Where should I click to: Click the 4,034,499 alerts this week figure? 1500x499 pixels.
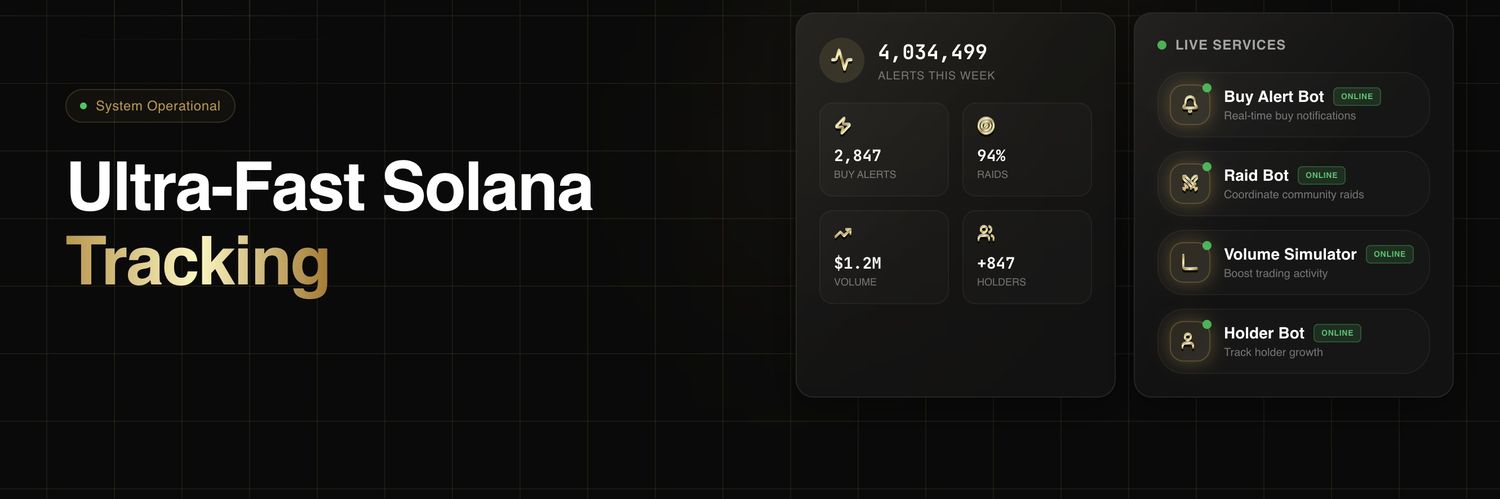click(932, 52)
